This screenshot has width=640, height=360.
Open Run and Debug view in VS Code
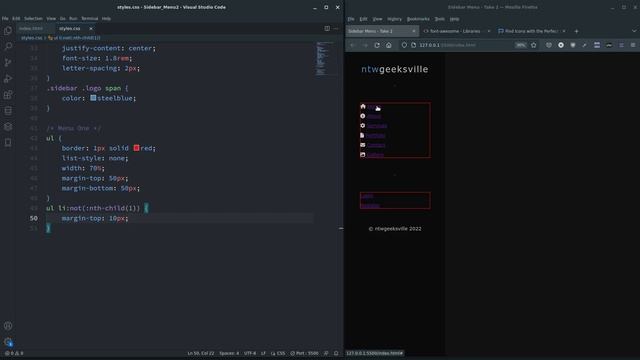[x=8, y=78]
